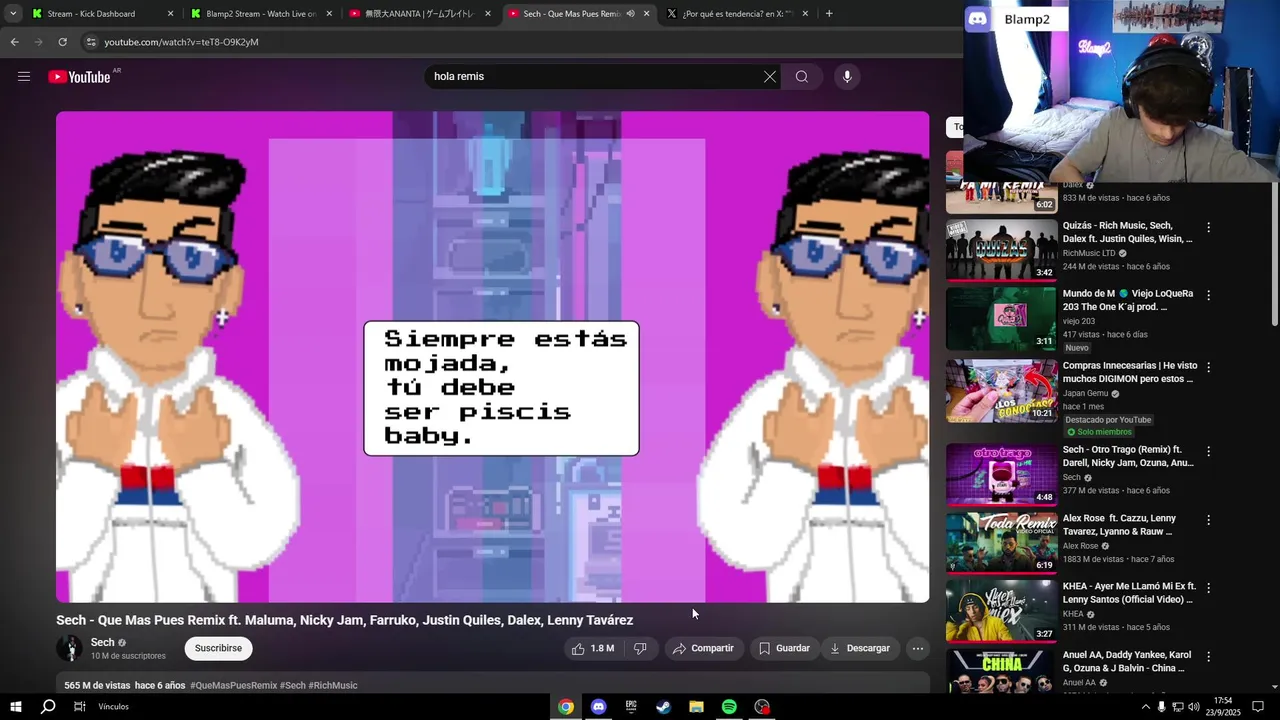Click the #RichMusic hashtag
This screenshot has width=1280, height=720.
tap(333, 685)
